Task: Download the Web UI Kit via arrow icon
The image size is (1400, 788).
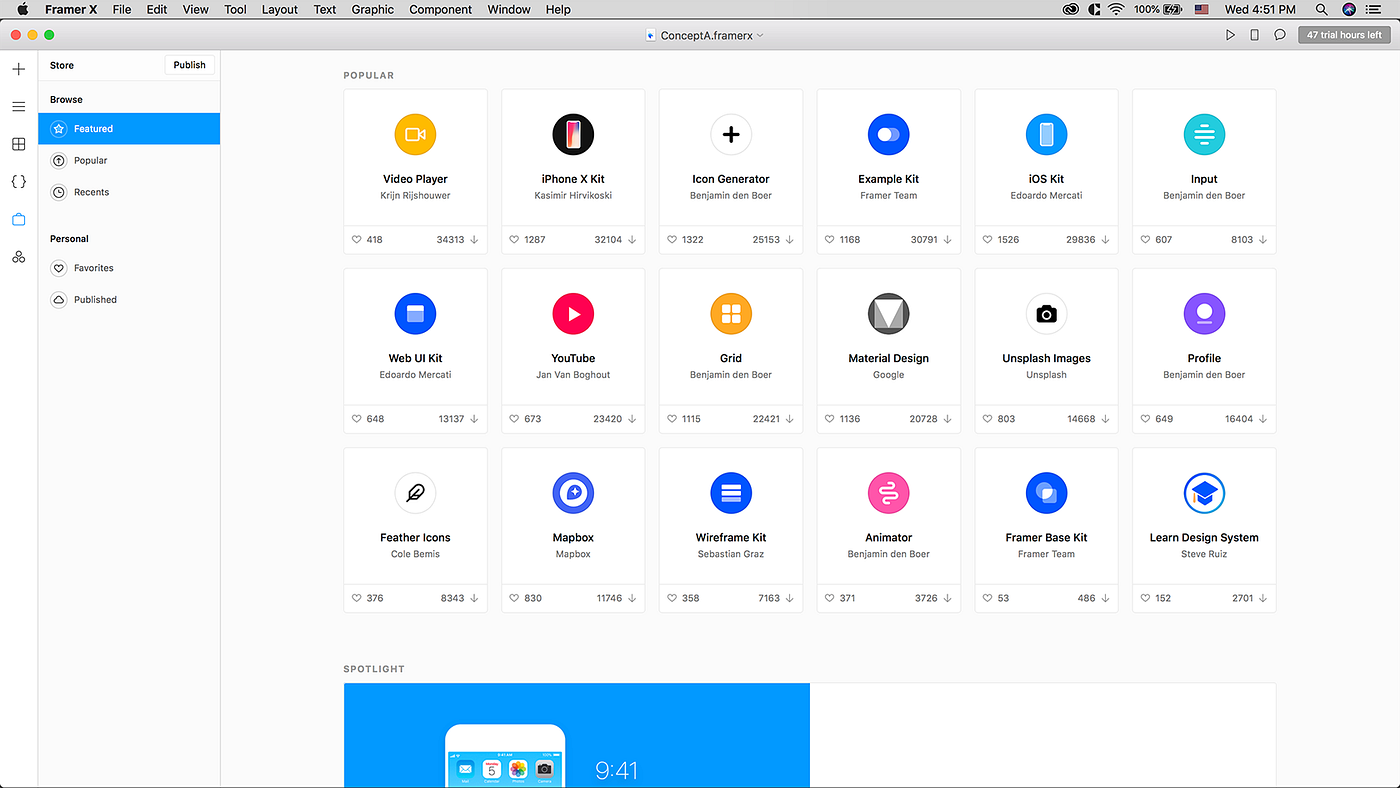Action: pos(474,419)
